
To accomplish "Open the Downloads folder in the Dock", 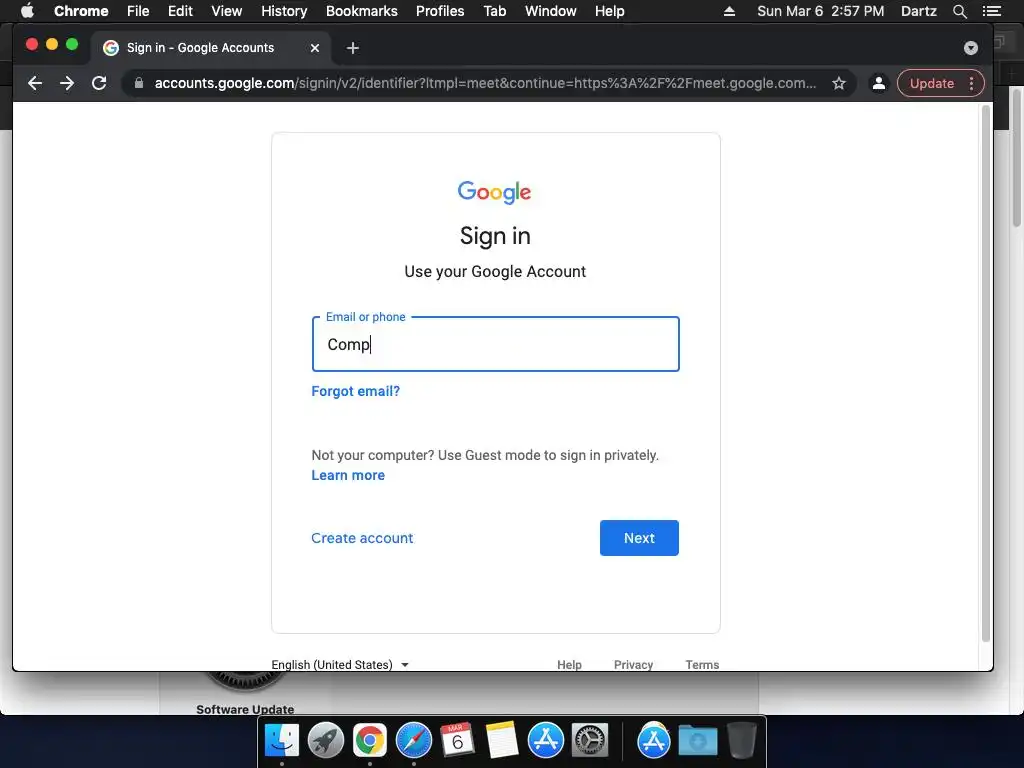I will click(697, 740).
